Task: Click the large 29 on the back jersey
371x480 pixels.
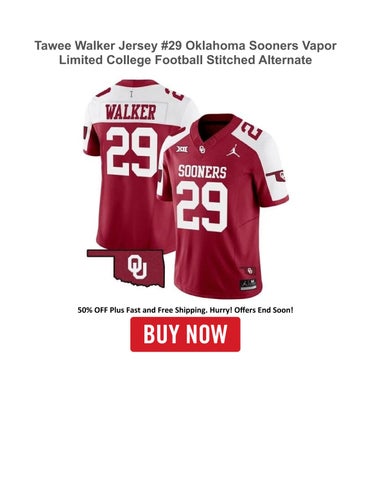Action: click(x=132, y=152)
